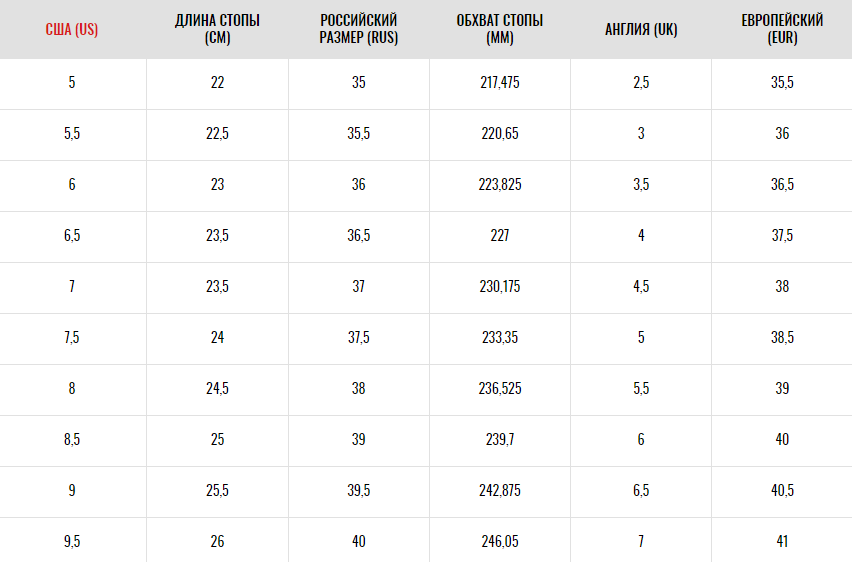This screenshot has height=562, width=852.
Task: Click European size 40,5 cell
Action: tap(782, 491)
